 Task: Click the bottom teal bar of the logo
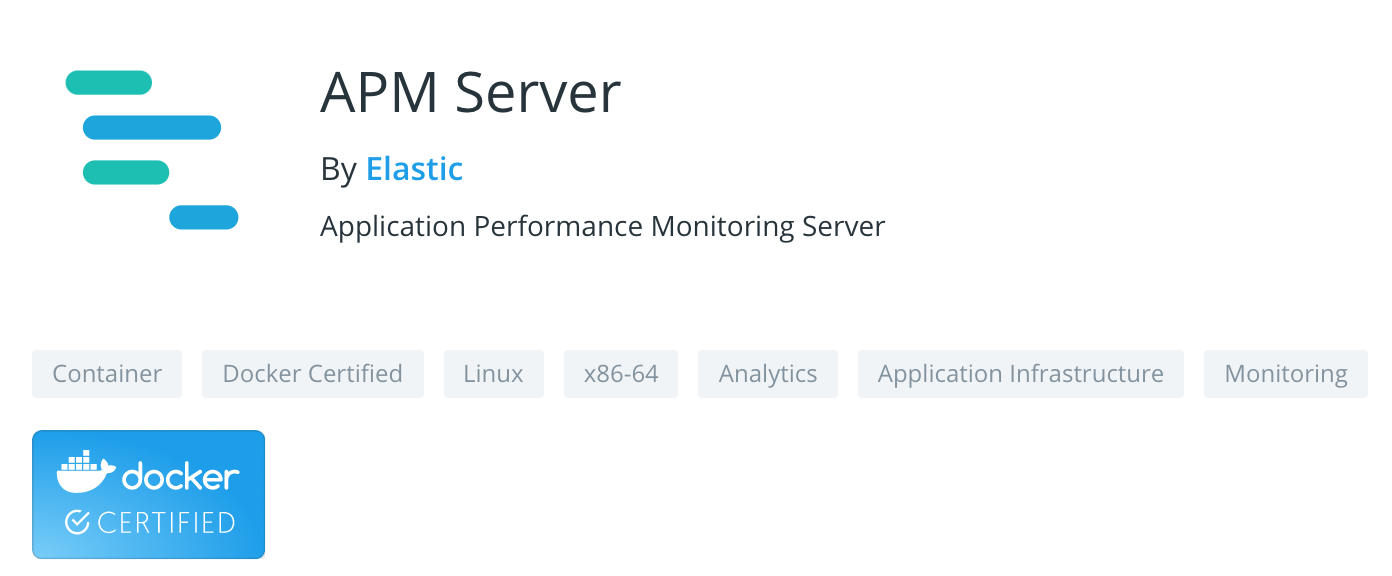[125, 172]
